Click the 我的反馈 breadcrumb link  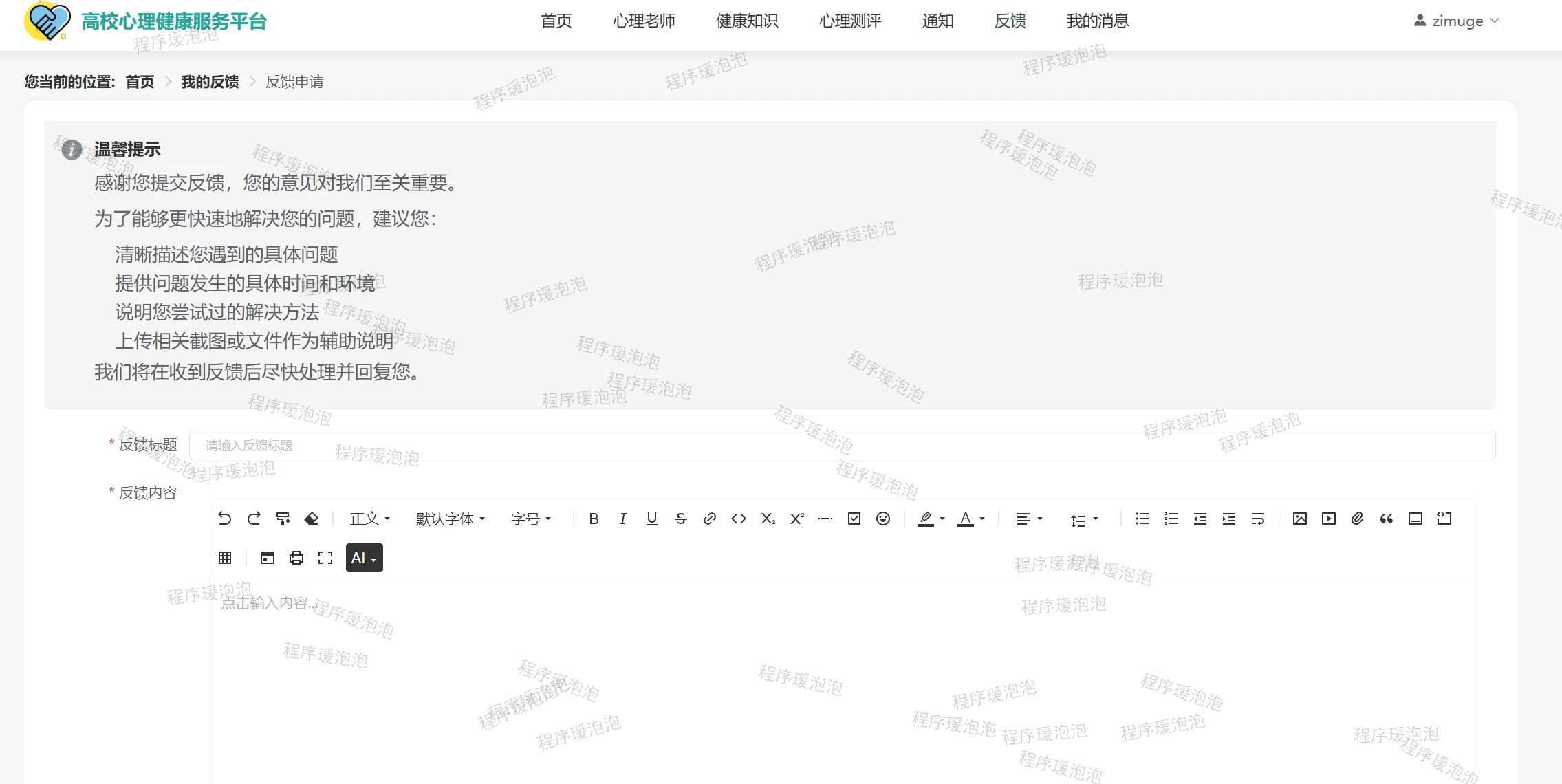click(x=210, y=82)
